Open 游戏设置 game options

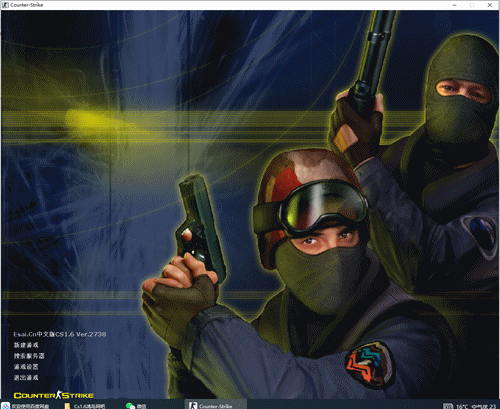coord(26,367)
